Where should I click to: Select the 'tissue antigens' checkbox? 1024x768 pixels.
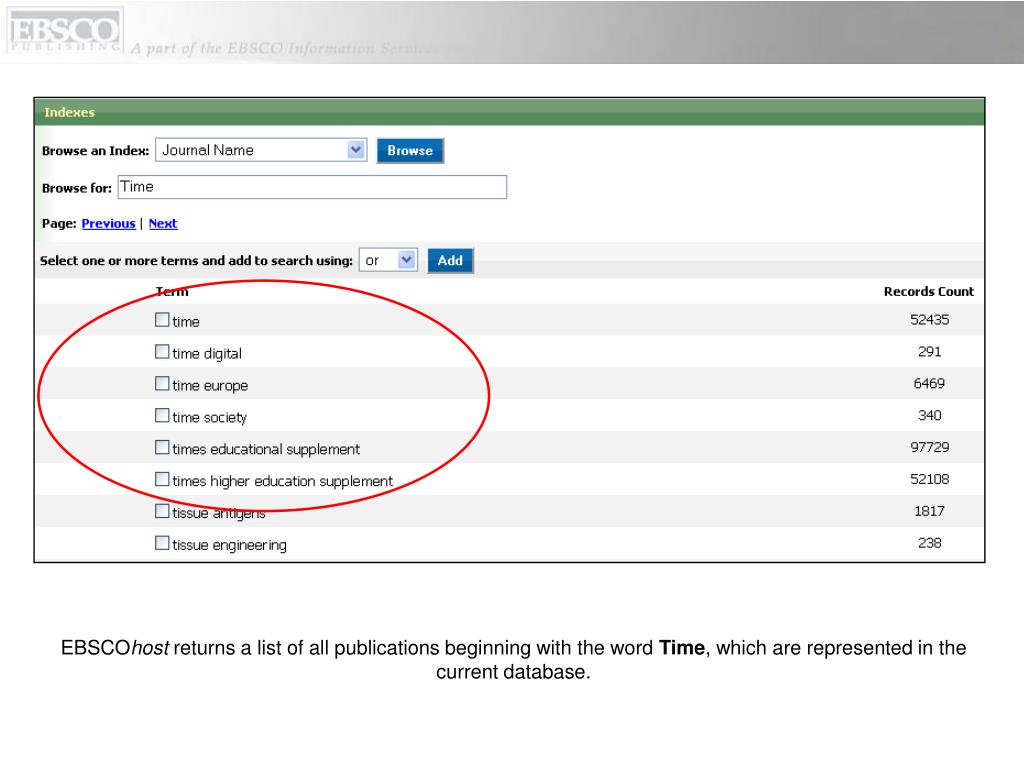pos(162,511)
